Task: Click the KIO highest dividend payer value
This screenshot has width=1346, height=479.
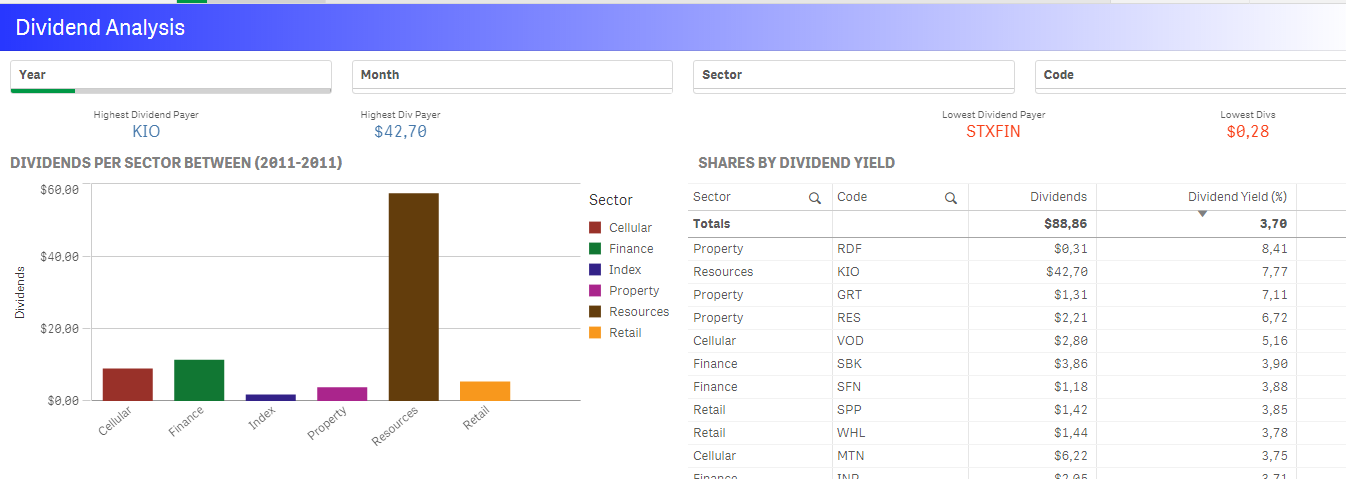Action: tap(146, 131)
